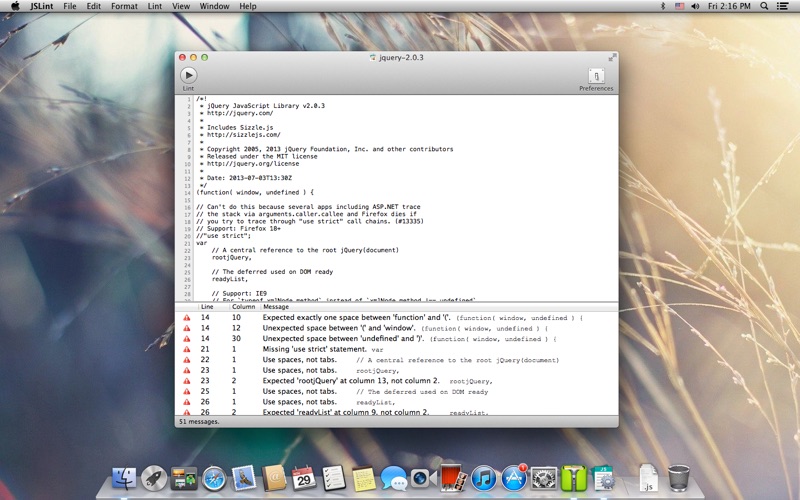Select "Unexpected space between 'undefined'" message row
800x500 pixels.
396,338
